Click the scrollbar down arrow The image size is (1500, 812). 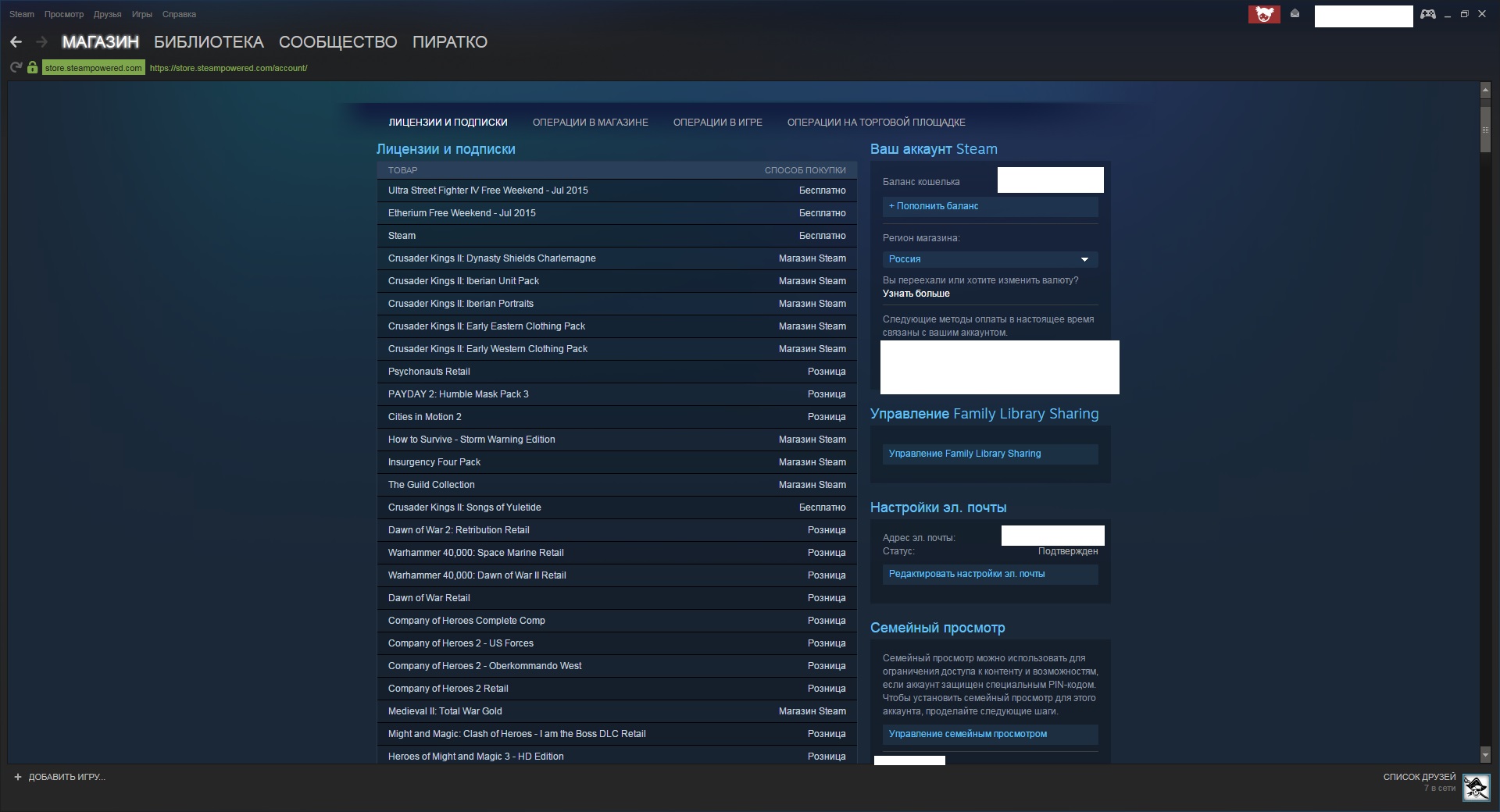click(1485, 755)
